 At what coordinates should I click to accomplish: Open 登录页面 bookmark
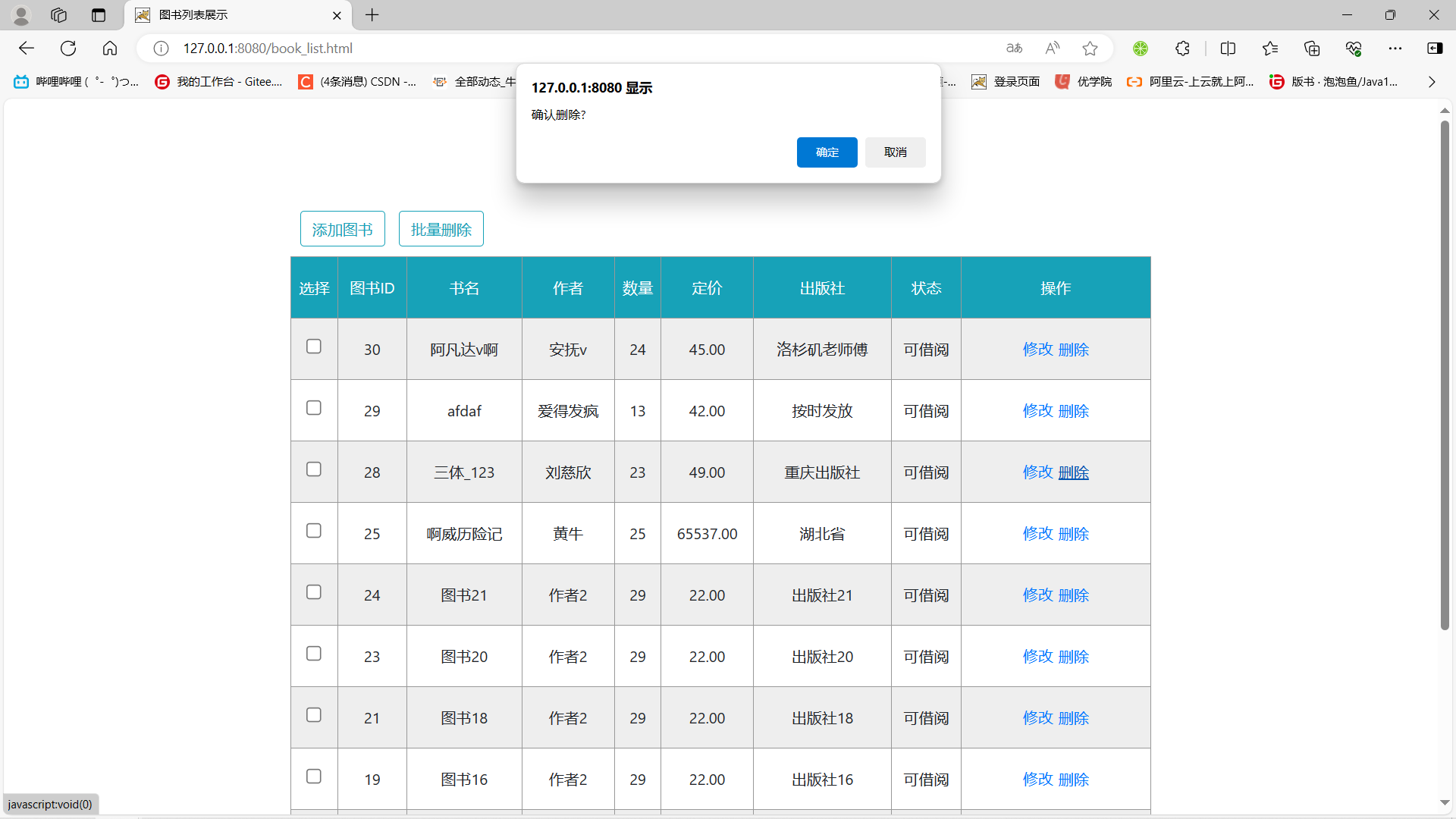coord(1006,82)
